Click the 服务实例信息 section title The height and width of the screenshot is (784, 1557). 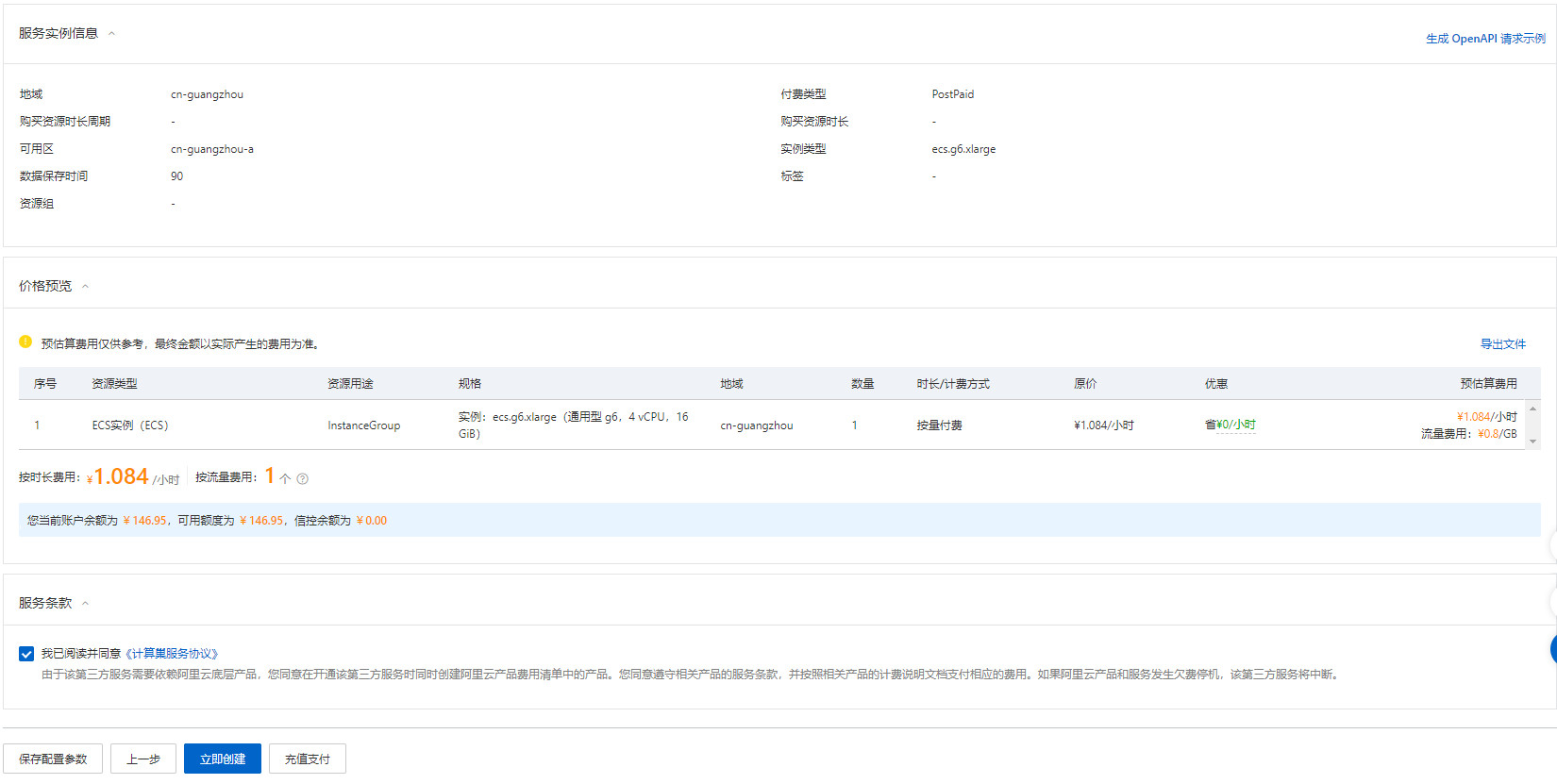click(x=59, y=33)
